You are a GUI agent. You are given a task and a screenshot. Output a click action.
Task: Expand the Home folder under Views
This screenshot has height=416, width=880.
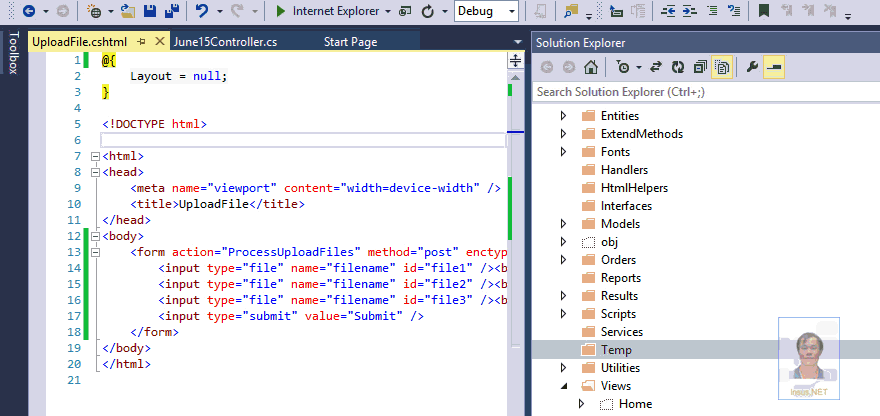581,404
